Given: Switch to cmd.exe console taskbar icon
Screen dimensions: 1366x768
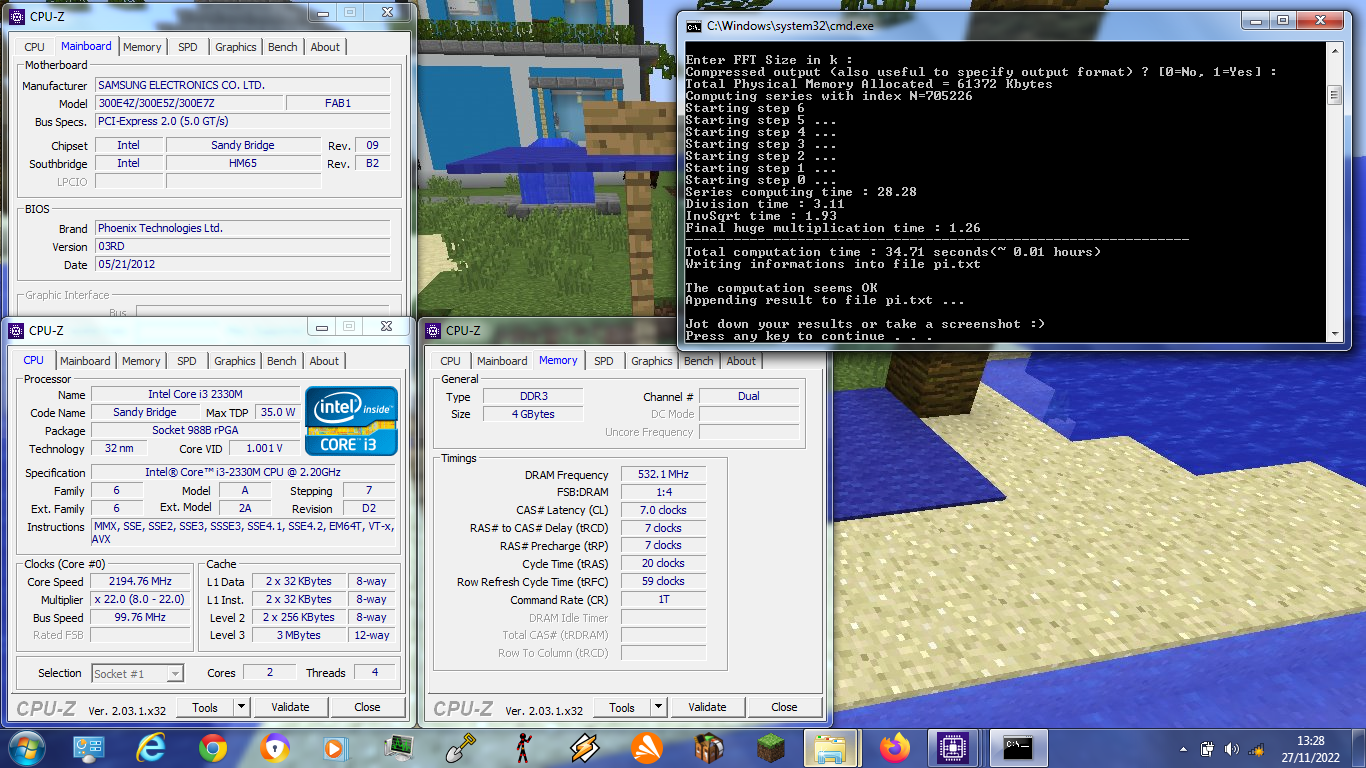Looking at the screenshot, I should [x=1018, y=748].
